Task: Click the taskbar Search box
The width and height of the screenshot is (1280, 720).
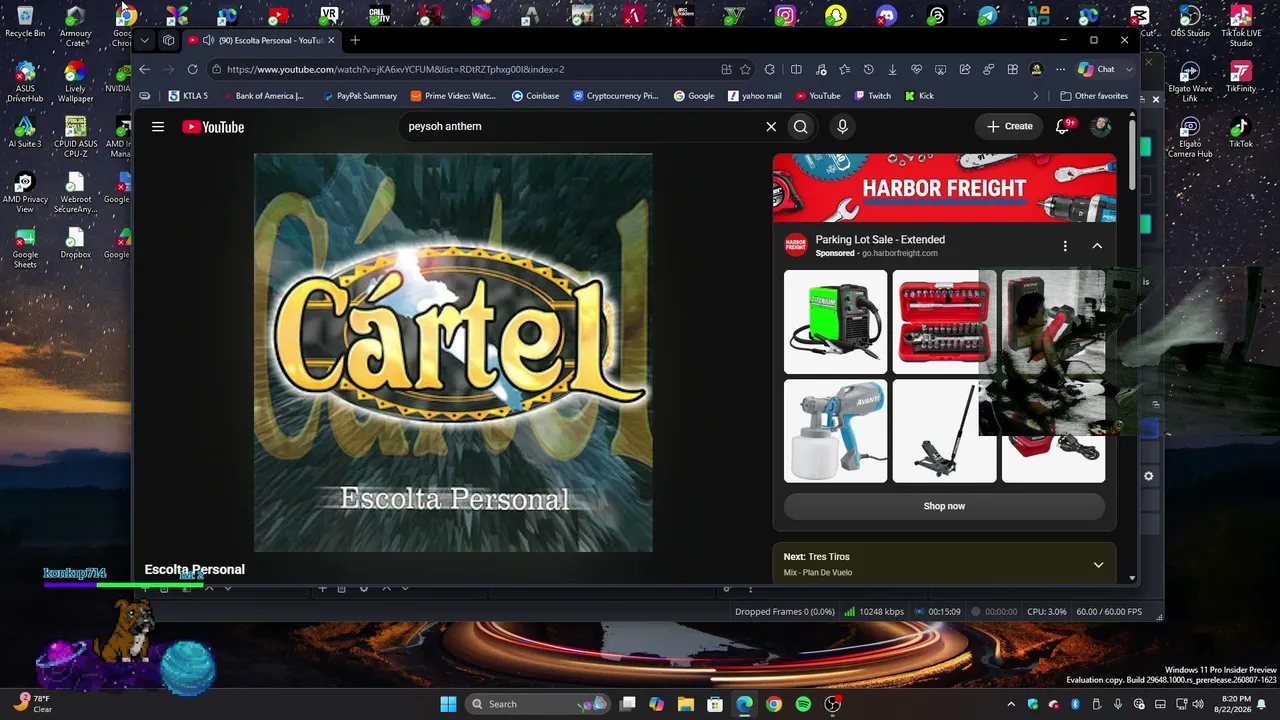Action: pos(539,704)
